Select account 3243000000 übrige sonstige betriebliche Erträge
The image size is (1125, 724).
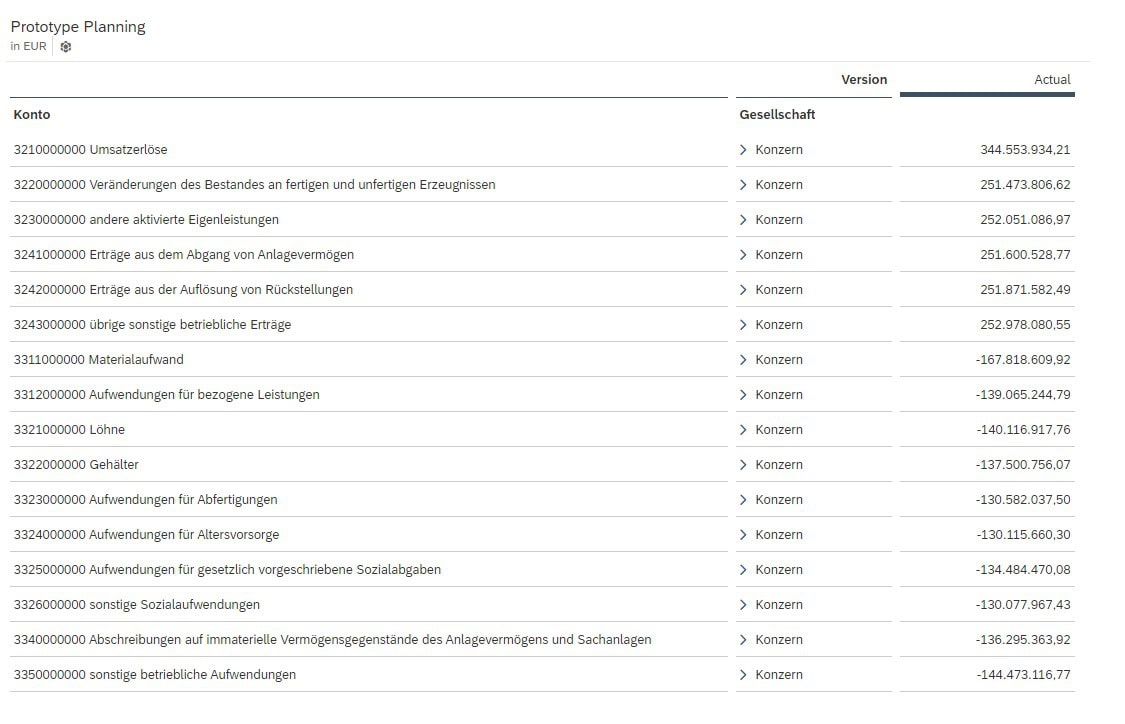tap(152, 325)
